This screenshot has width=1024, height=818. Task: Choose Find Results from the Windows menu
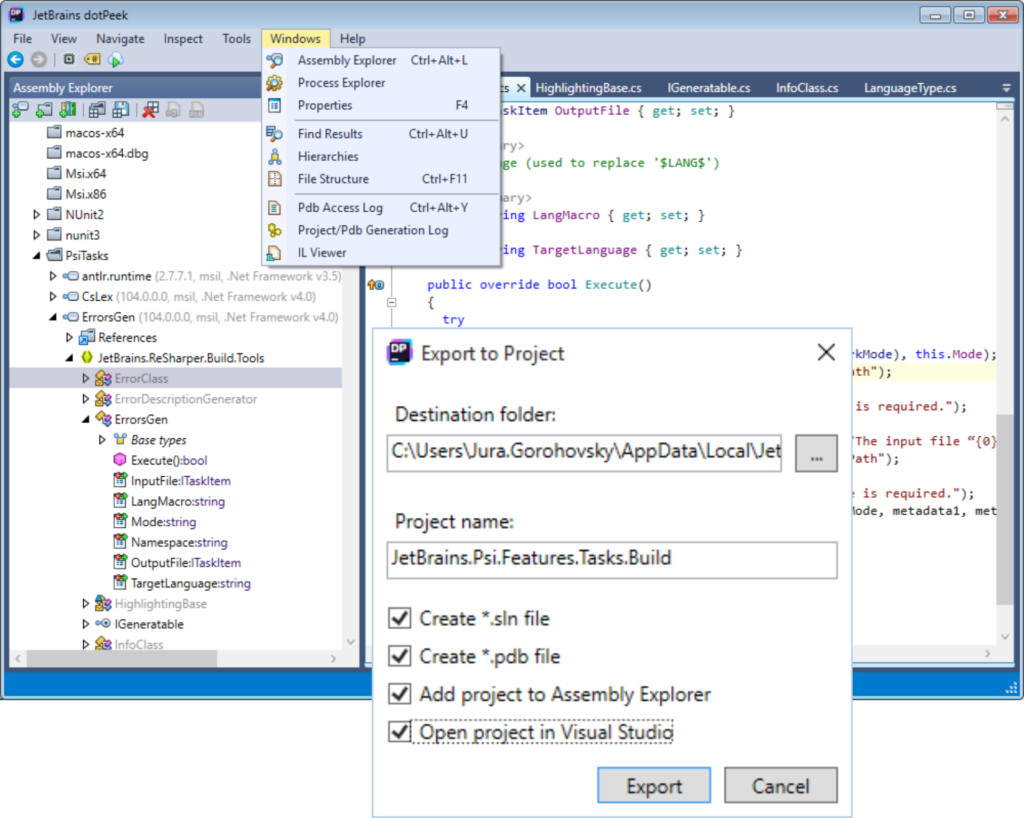[x=381, y=134]
